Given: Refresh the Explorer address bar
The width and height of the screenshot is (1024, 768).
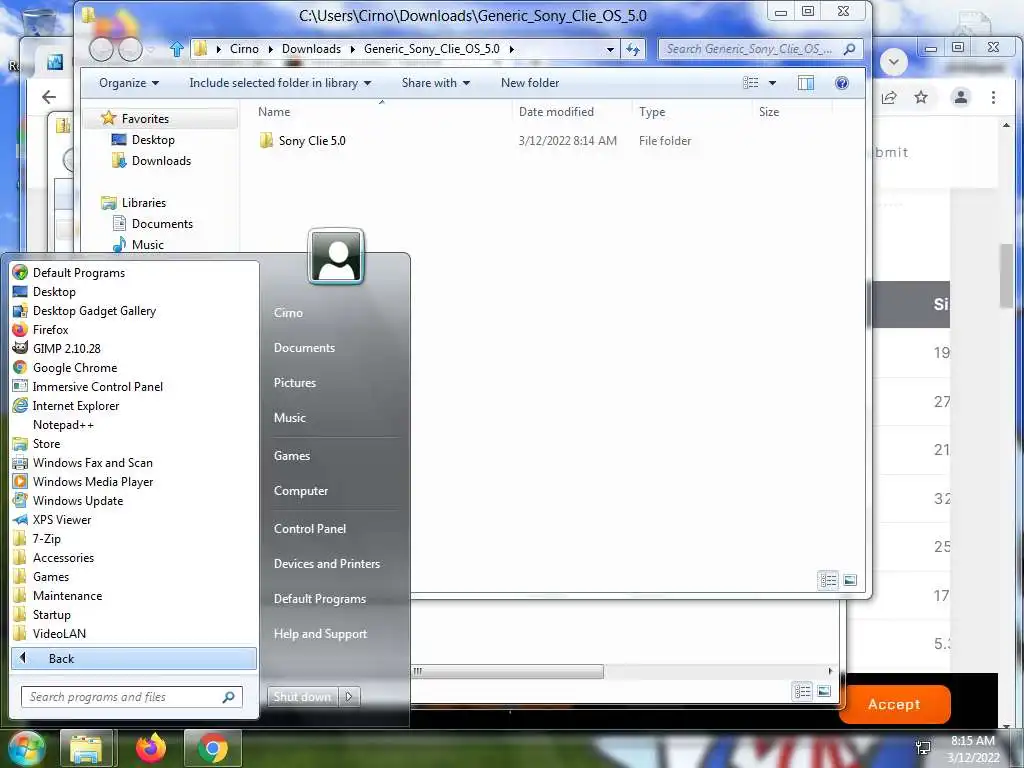Looking at the screenshot, I should [x=633, y=49].
